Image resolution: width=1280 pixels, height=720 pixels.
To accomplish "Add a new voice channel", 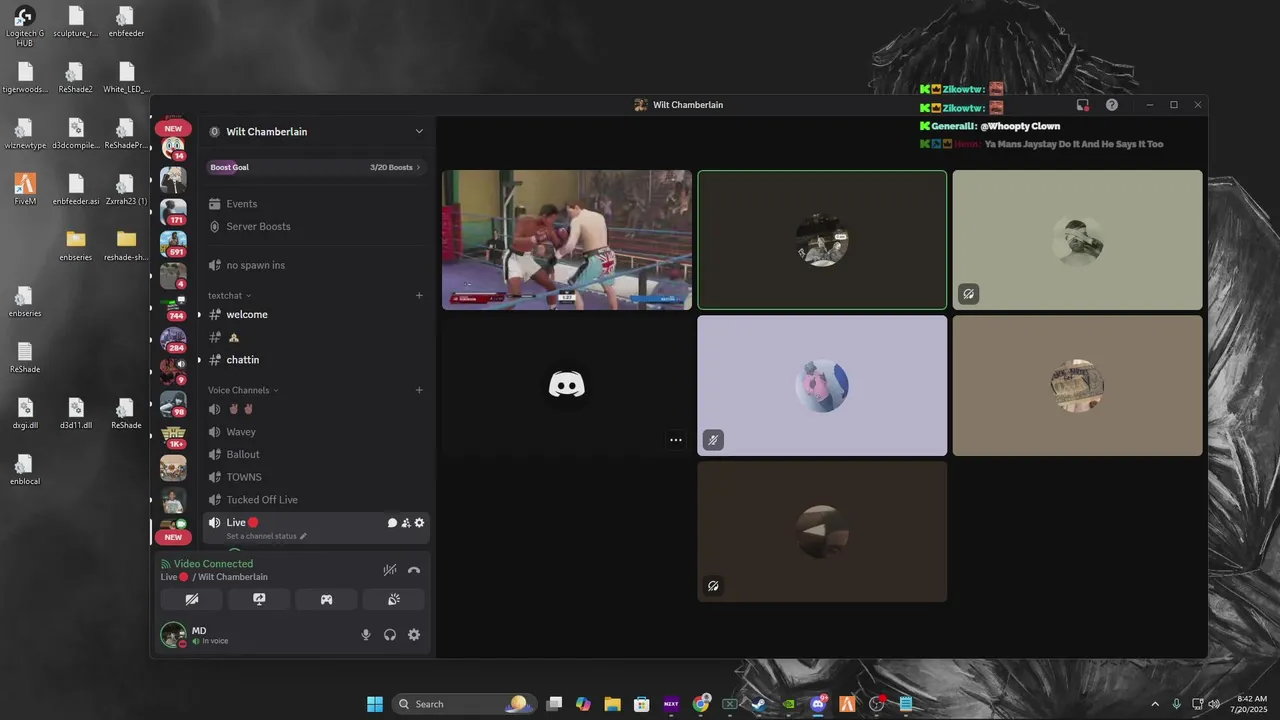I will click(419, 390).
